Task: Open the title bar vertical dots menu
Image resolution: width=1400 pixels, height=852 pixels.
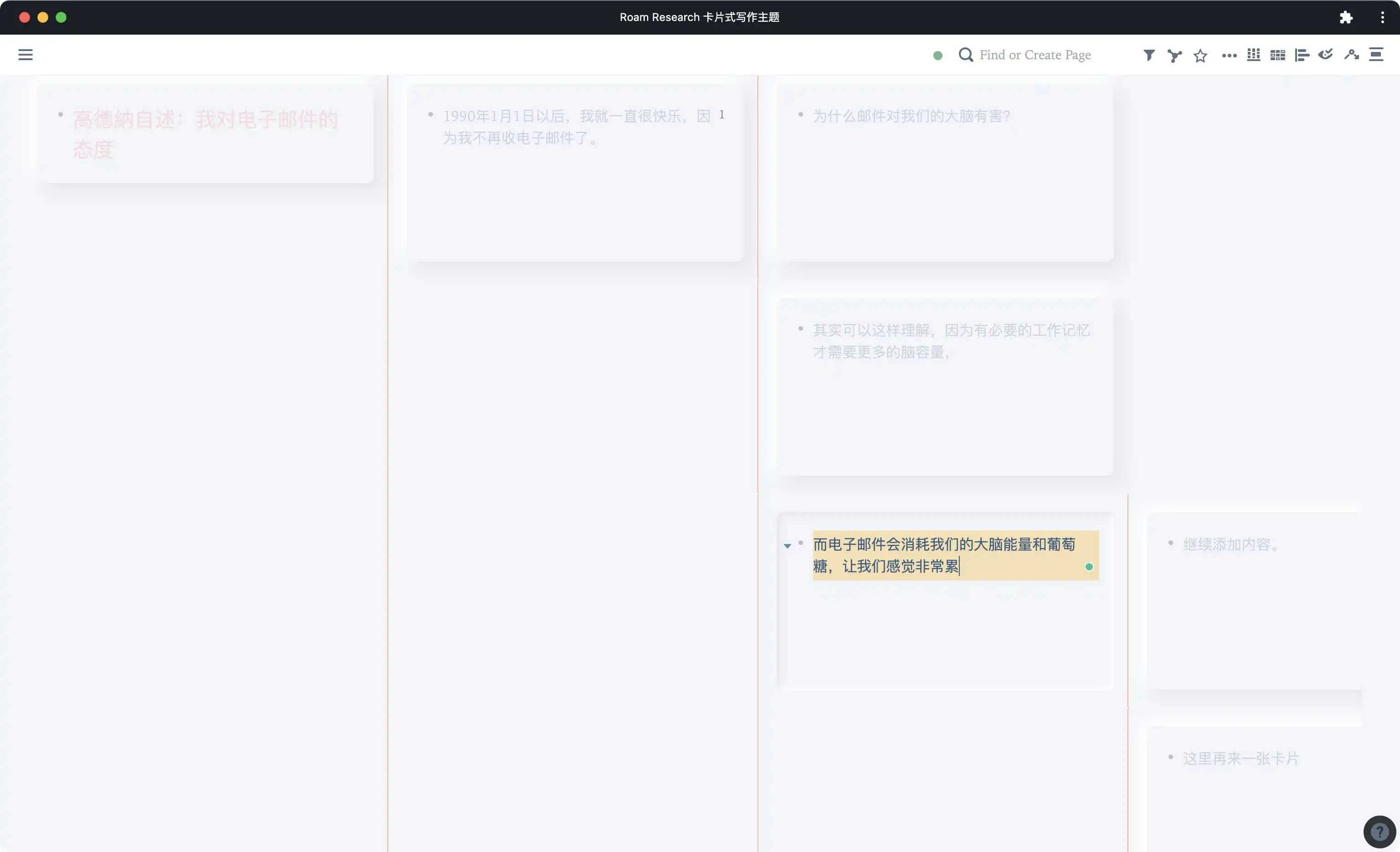Action: coord(1382,18)
